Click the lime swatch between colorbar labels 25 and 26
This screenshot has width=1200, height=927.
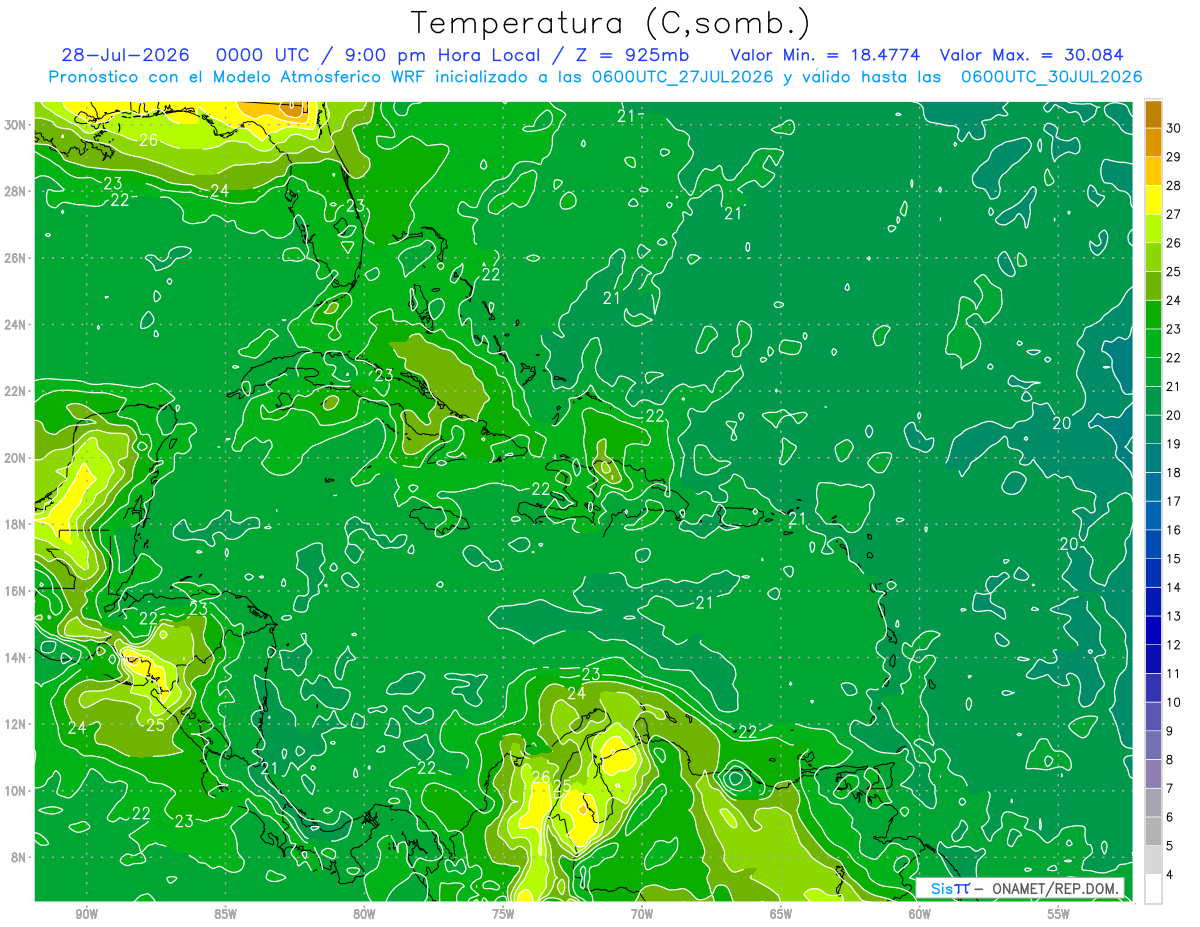tap(1153, 257)
